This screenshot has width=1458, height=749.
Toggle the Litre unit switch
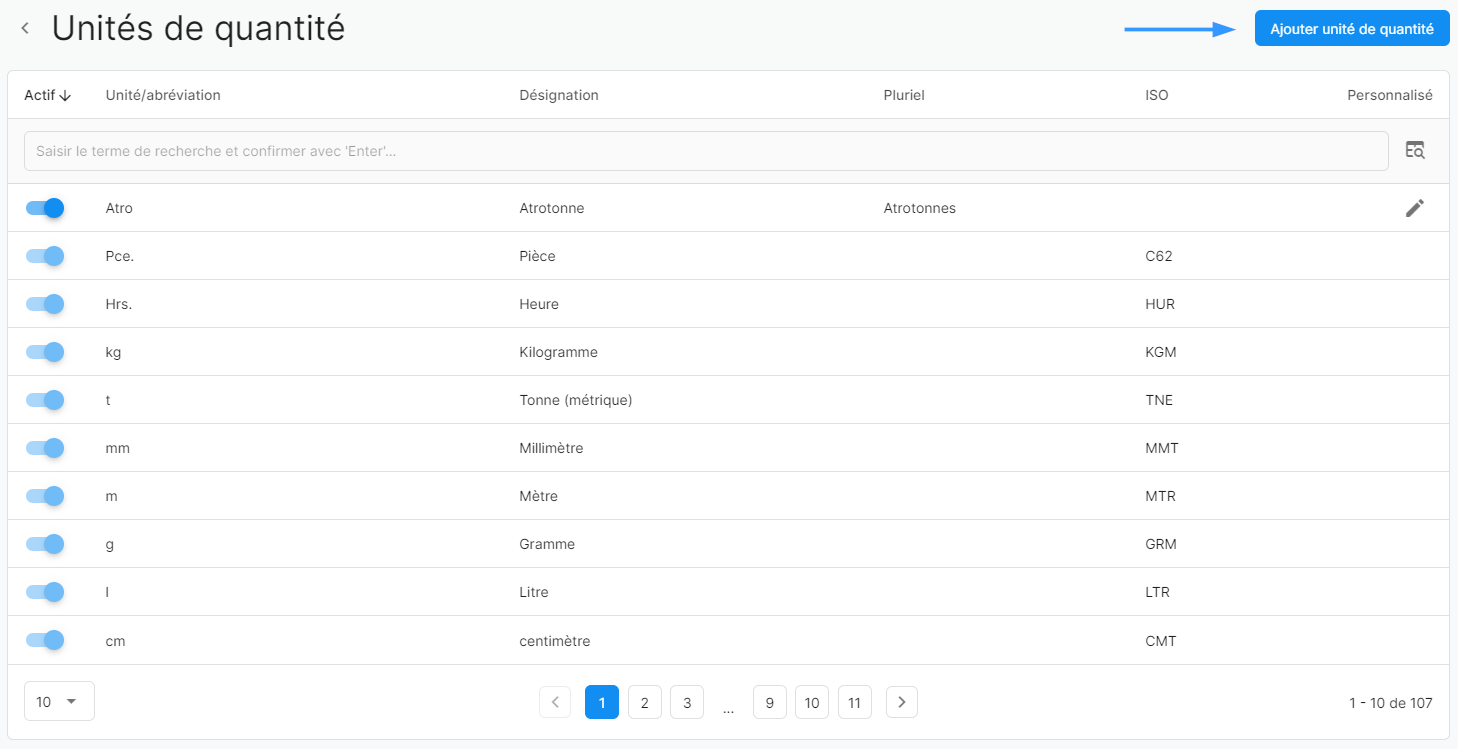pos(45,592)
